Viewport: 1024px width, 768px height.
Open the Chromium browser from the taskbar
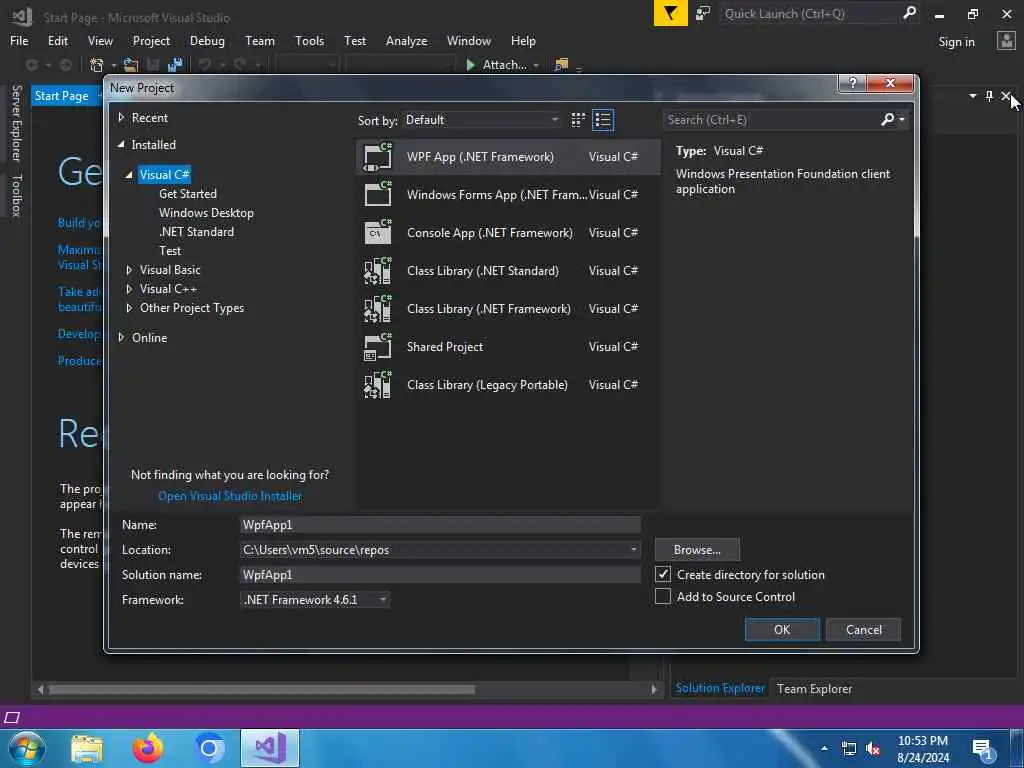[209, 748]
